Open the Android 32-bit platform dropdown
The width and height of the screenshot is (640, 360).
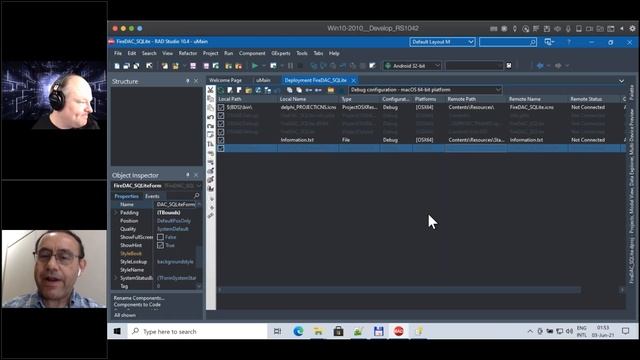click(412, 66)
